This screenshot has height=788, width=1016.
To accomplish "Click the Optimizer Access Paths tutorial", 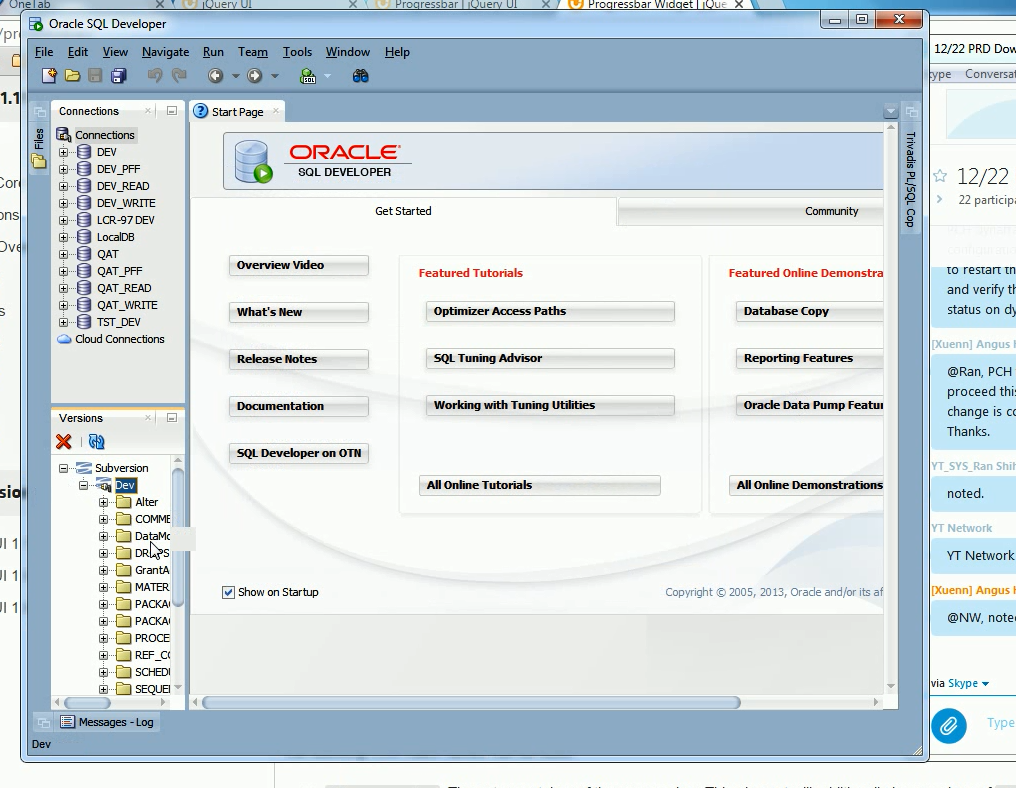I will coord(550,311).
